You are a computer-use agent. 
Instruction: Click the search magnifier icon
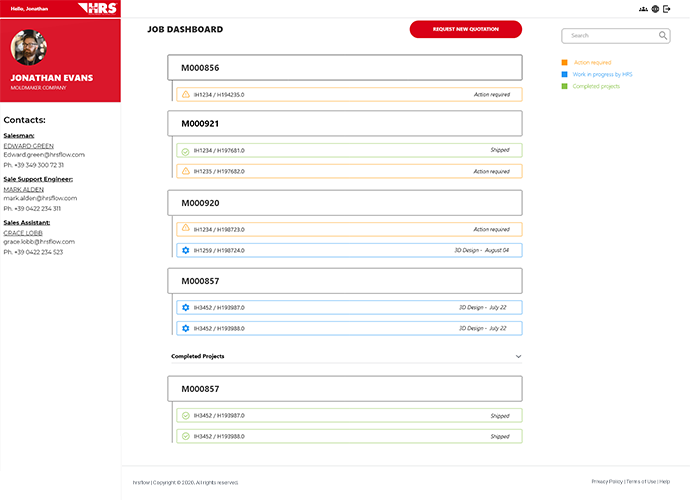[x=663, y=36]
